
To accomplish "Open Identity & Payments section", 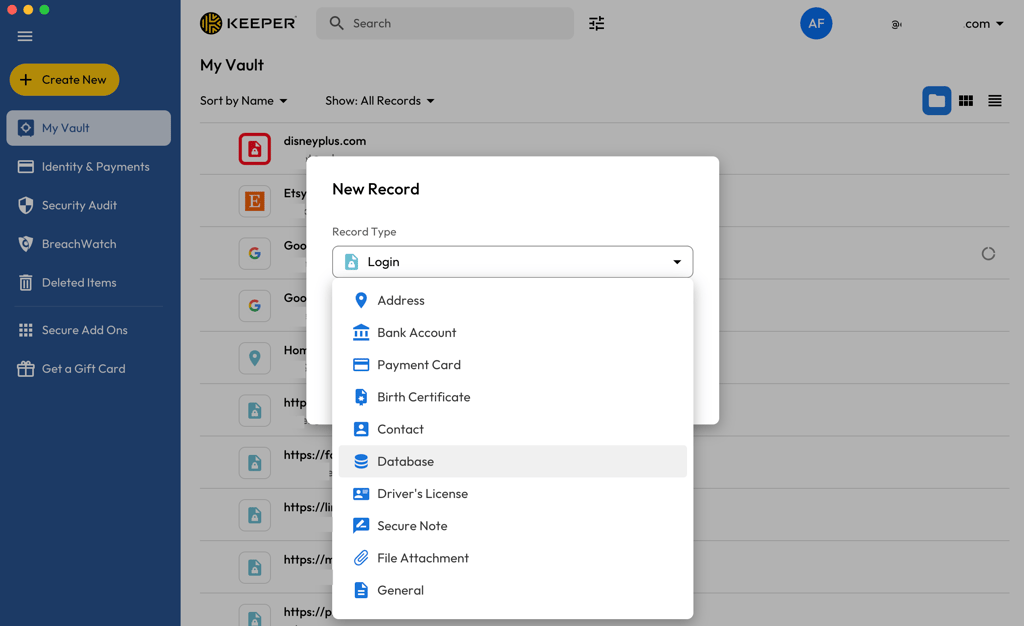I will coord(89,166).
